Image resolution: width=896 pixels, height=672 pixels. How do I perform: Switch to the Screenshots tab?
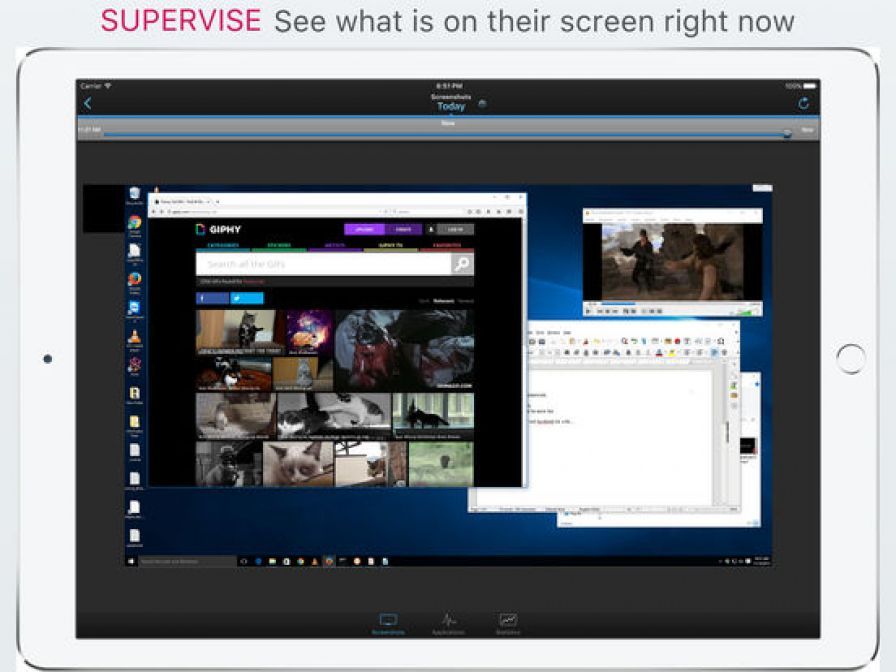click(388, 624)
